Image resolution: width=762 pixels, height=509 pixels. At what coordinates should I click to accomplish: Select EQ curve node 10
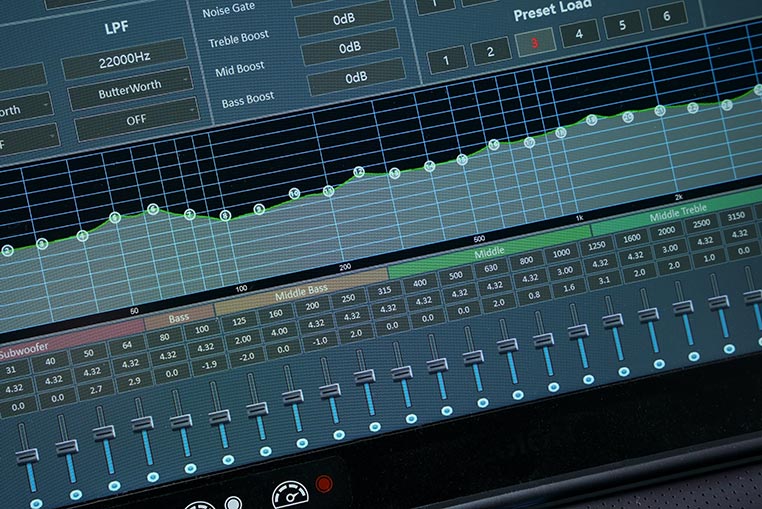coord(294,193)
